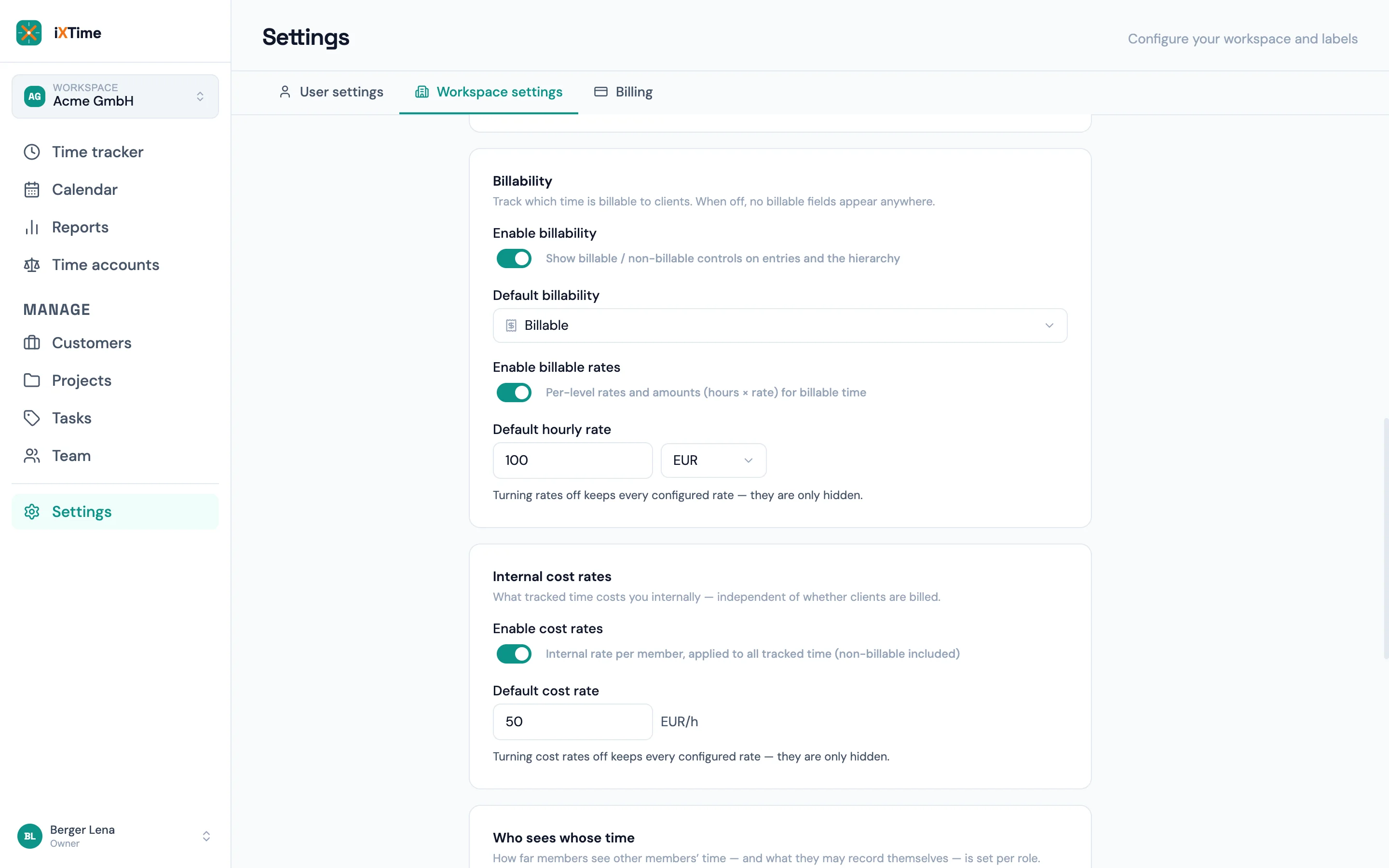1389x868 pixels.
Task: Click the Reports bar chart icon
Action: point(31,227)
